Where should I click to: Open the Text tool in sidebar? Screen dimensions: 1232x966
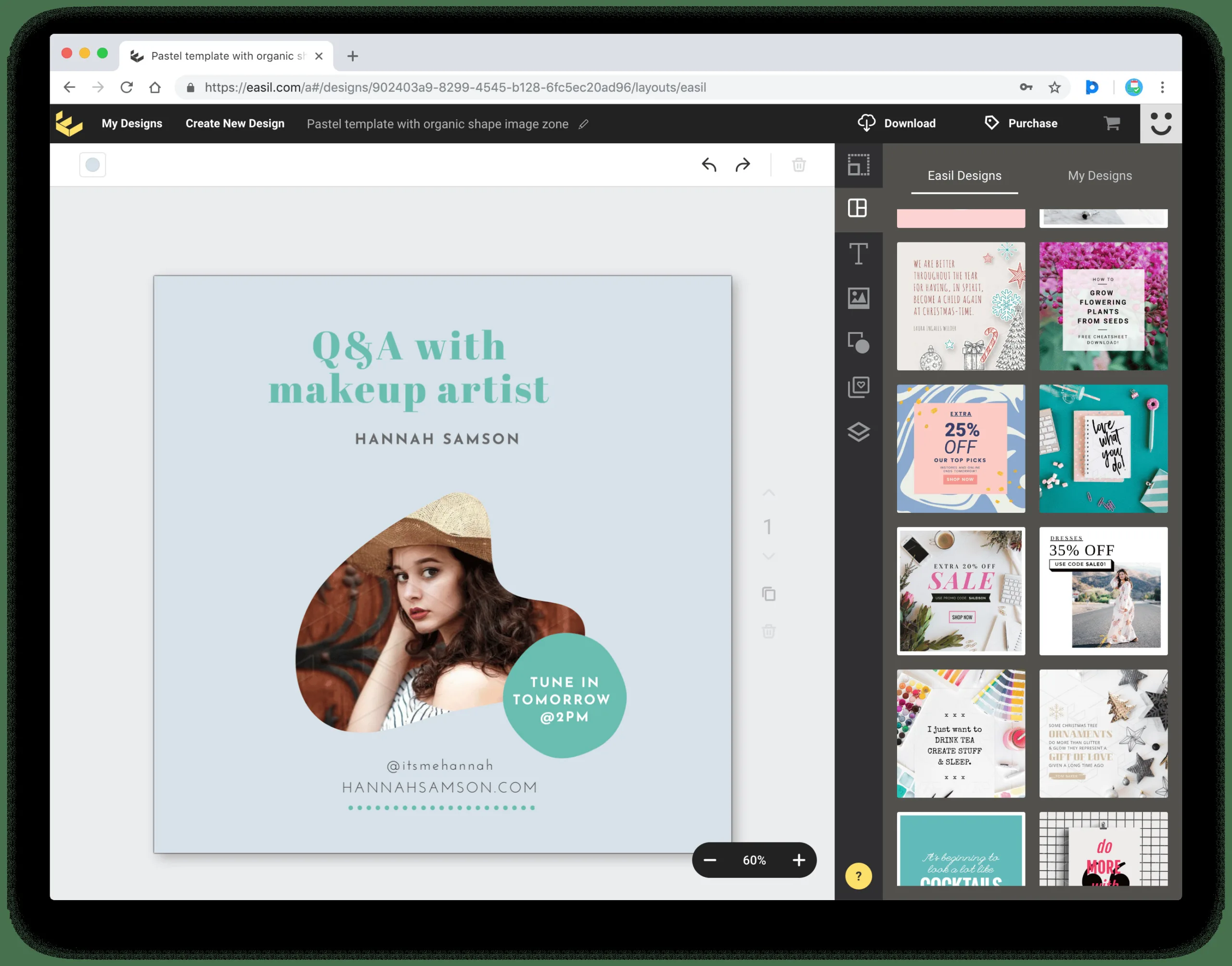[858, 254]
